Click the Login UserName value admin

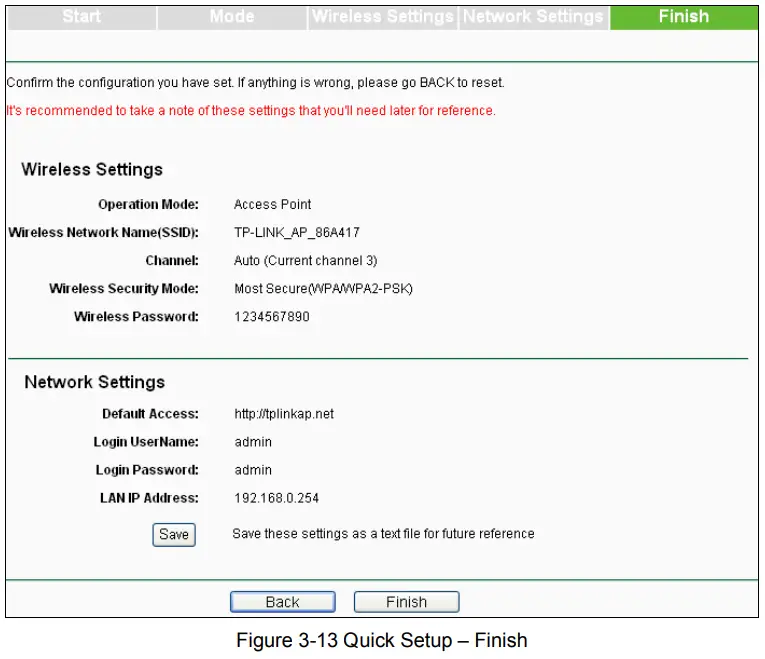click(253, 442)
